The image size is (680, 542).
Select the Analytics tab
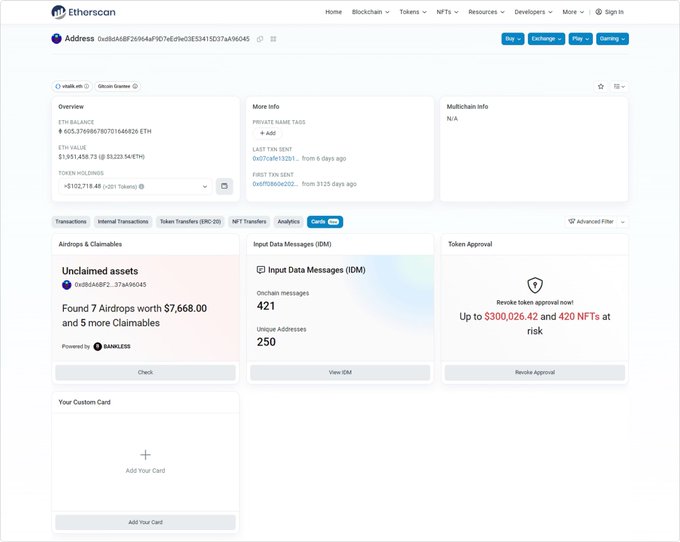point(288,221)
